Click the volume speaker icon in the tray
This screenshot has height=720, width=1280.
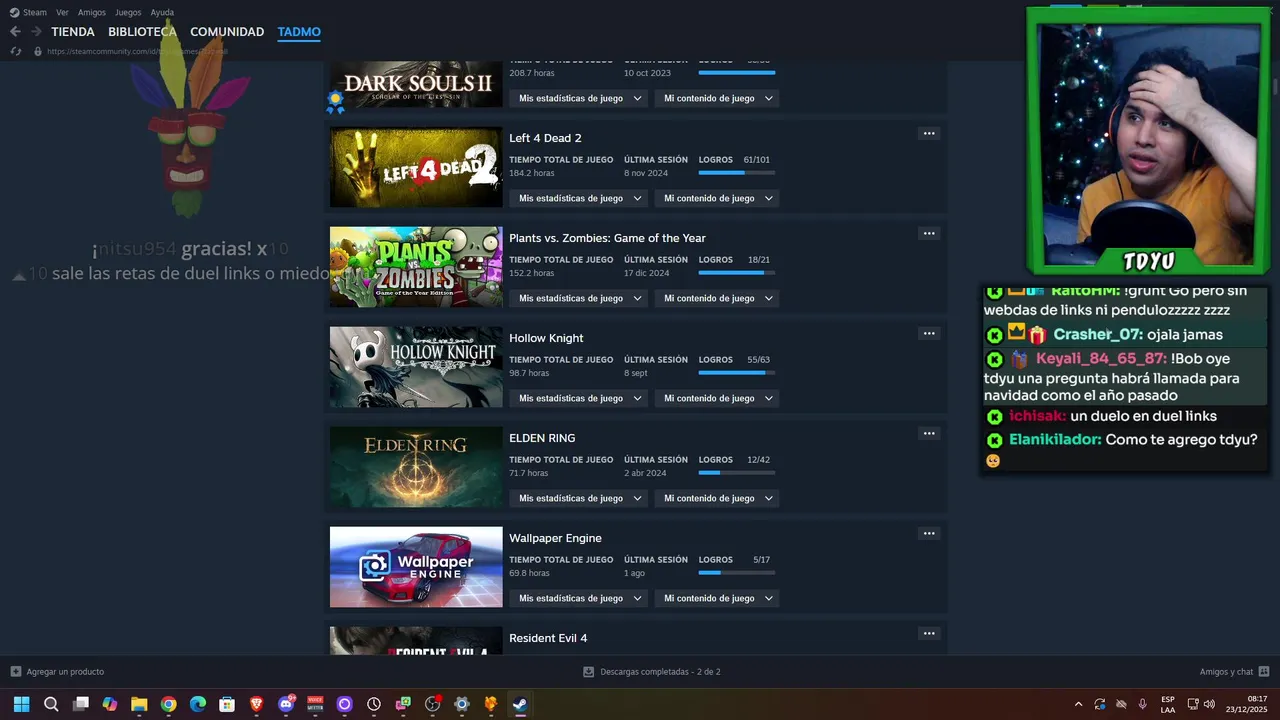[1210, 704]
